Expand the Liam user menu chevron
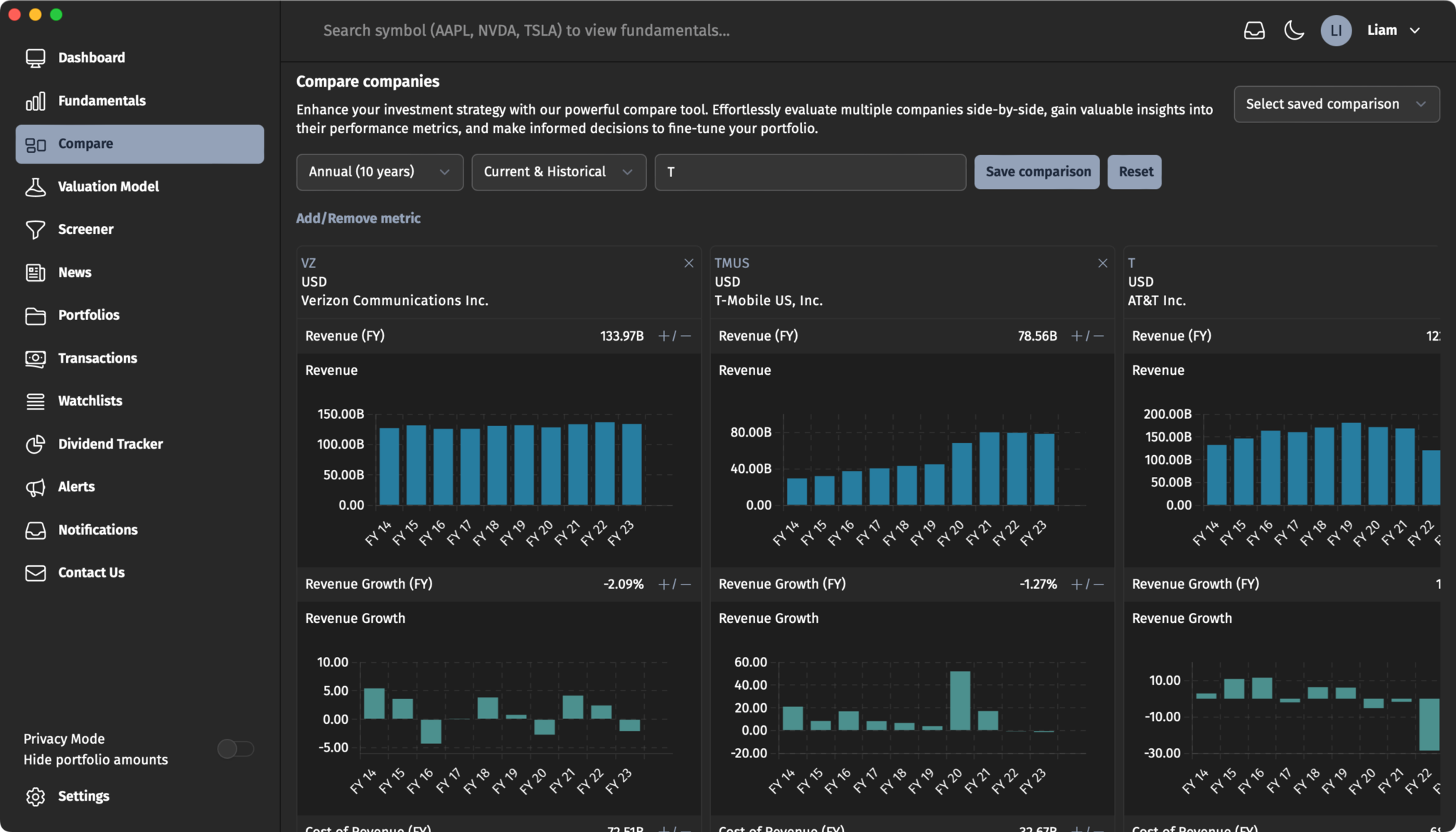This screenshot has height=832, width=1456. point(1415,31)
